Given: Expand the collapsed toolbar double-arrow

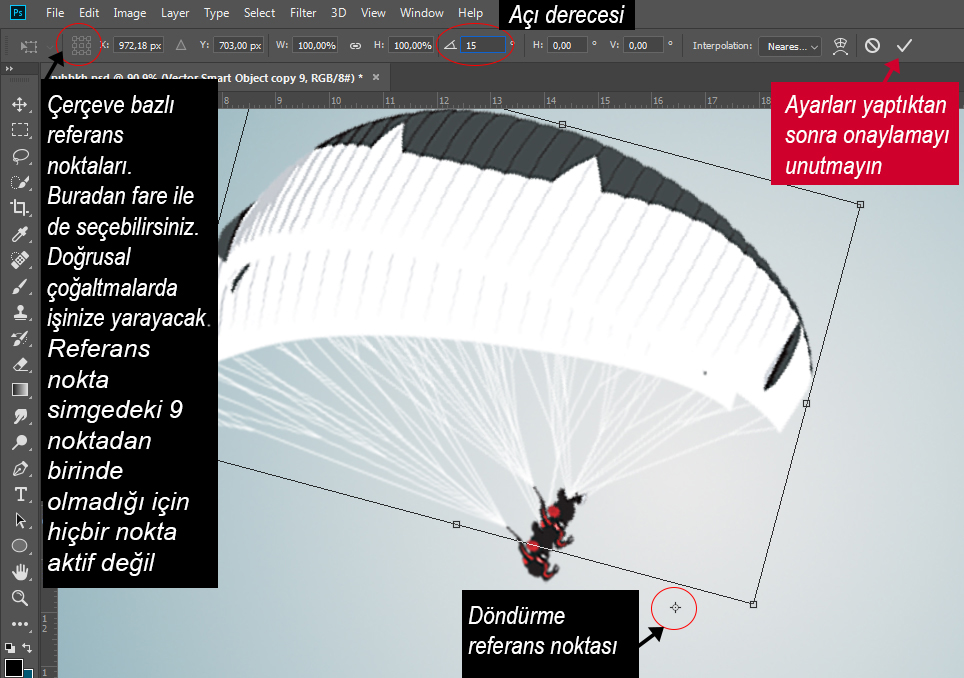Looking at the screenshot, I should point(9,69).
